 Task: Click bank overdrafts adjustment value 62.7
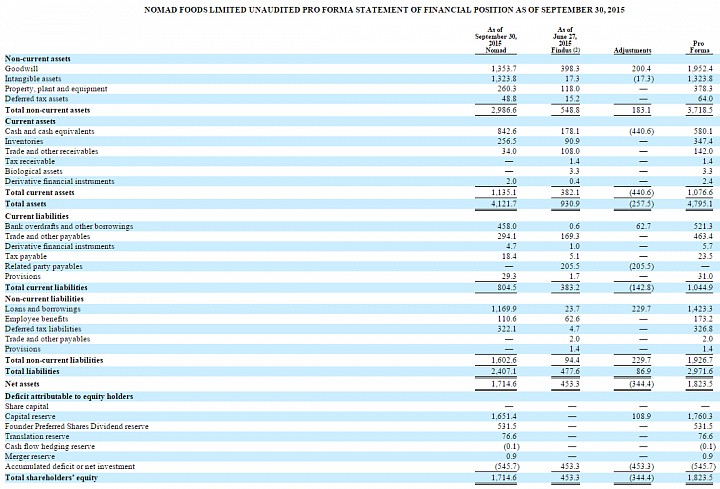tap(643, 226)
